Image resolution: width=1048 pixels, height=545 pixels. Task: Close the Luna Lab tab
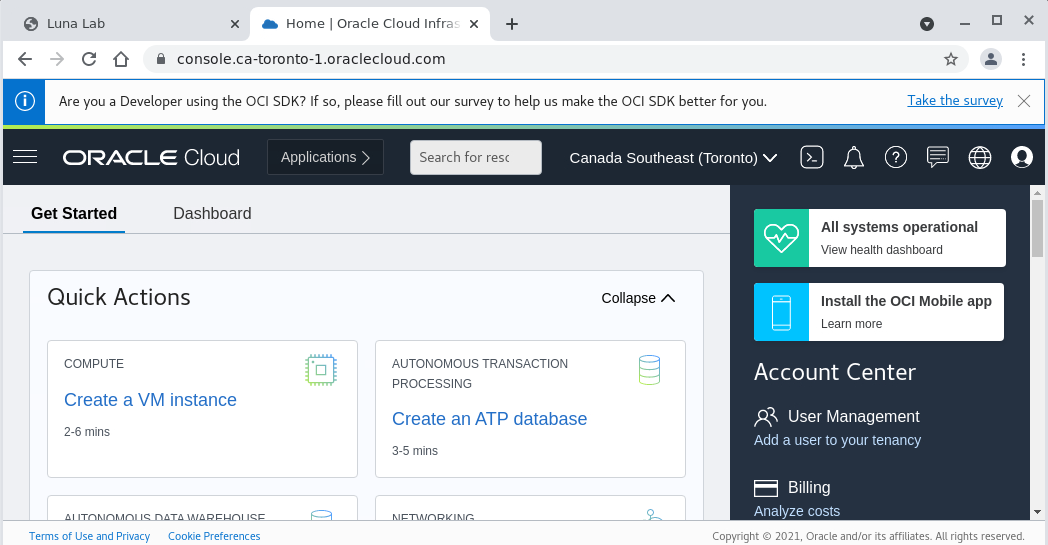tap(235, 24)
